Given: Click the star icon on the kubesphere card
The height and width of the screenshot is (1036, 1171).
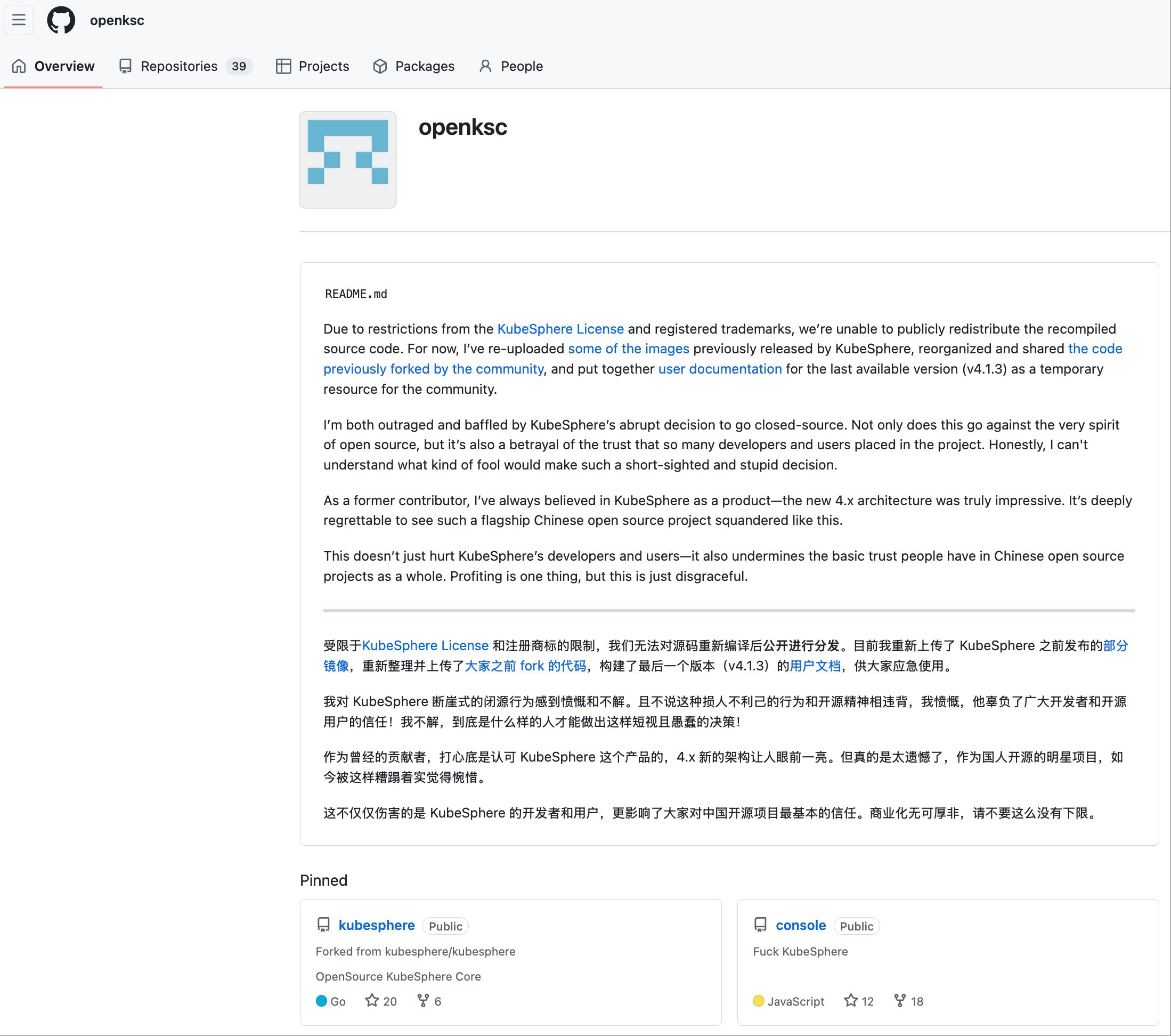Looking at the screenshot, I should (372, 1000).
